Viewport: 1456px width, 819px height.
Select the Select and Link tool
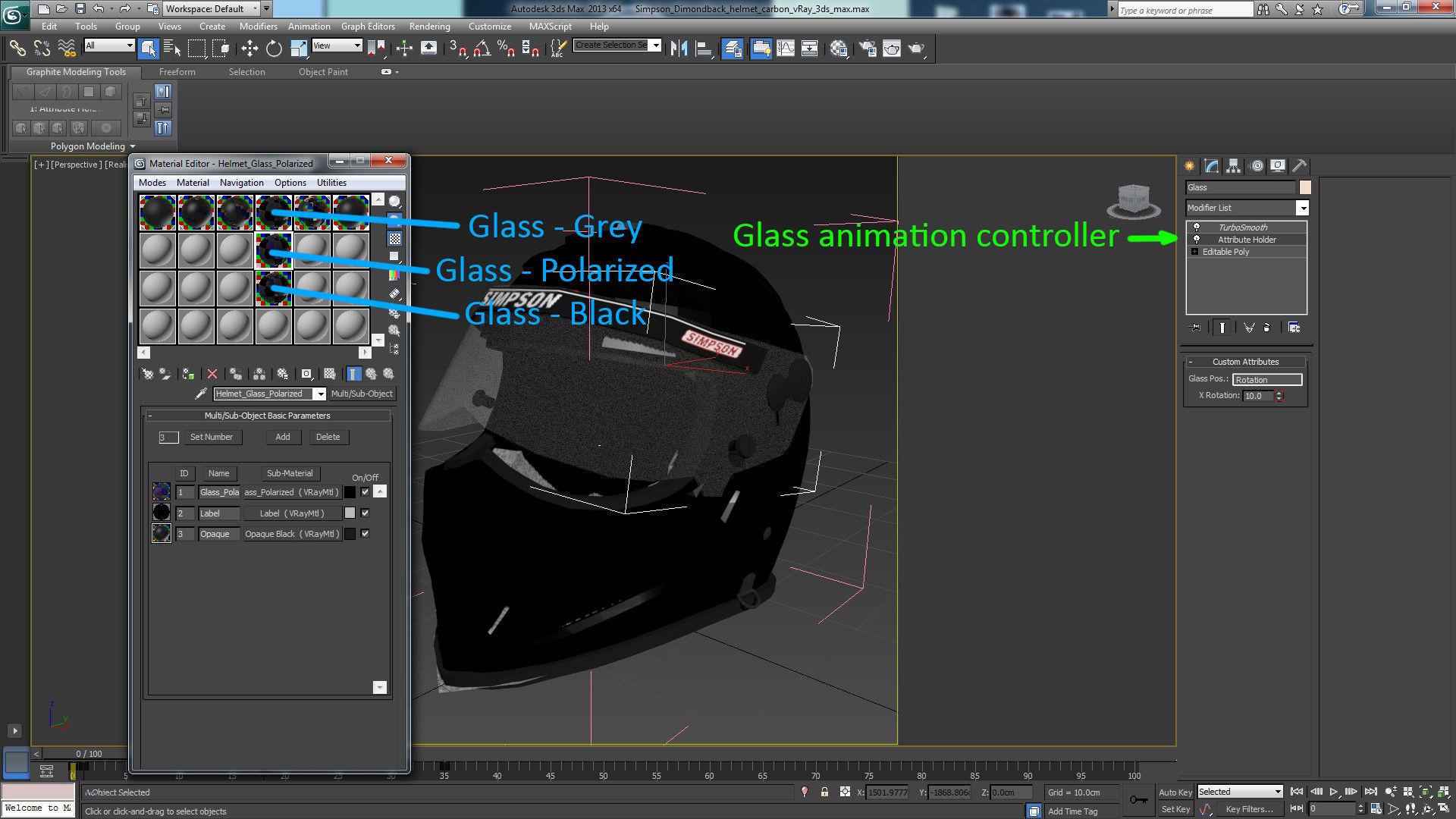point(17,48)
